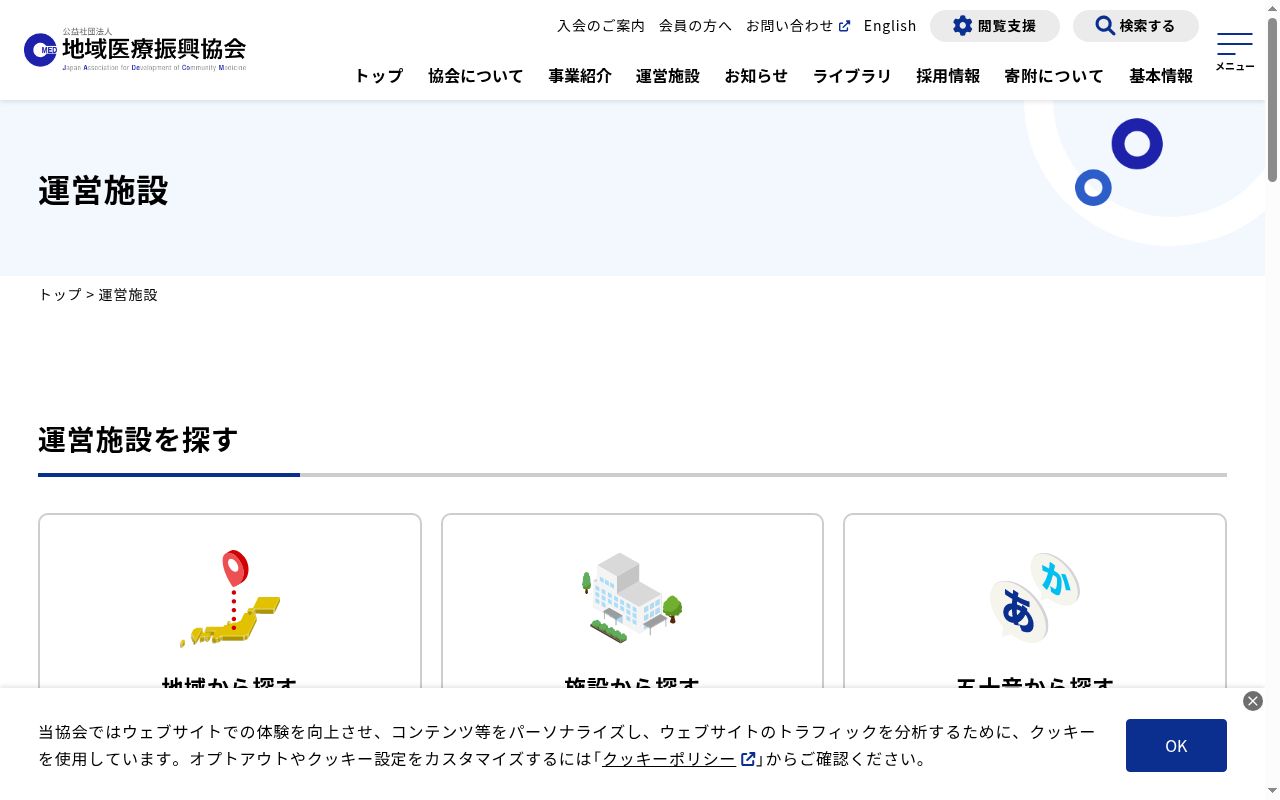This screenshot has height=800, width=1280.
Task: Open 寄附について menu item
Action: click(x=1054, y=76)
